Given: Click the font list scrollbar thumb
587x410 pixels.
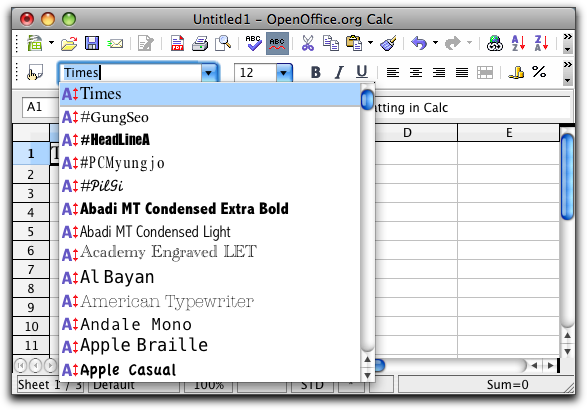Looking at the screenshot, I should pos(367,99).
